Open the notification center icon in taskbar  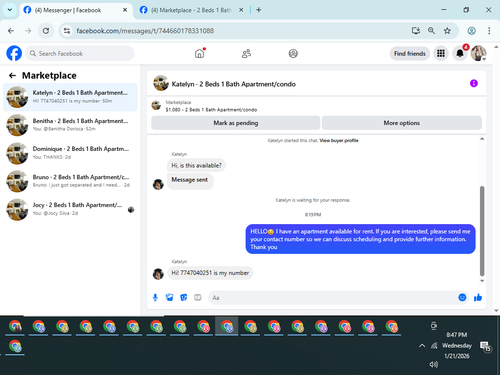point(486,346)
